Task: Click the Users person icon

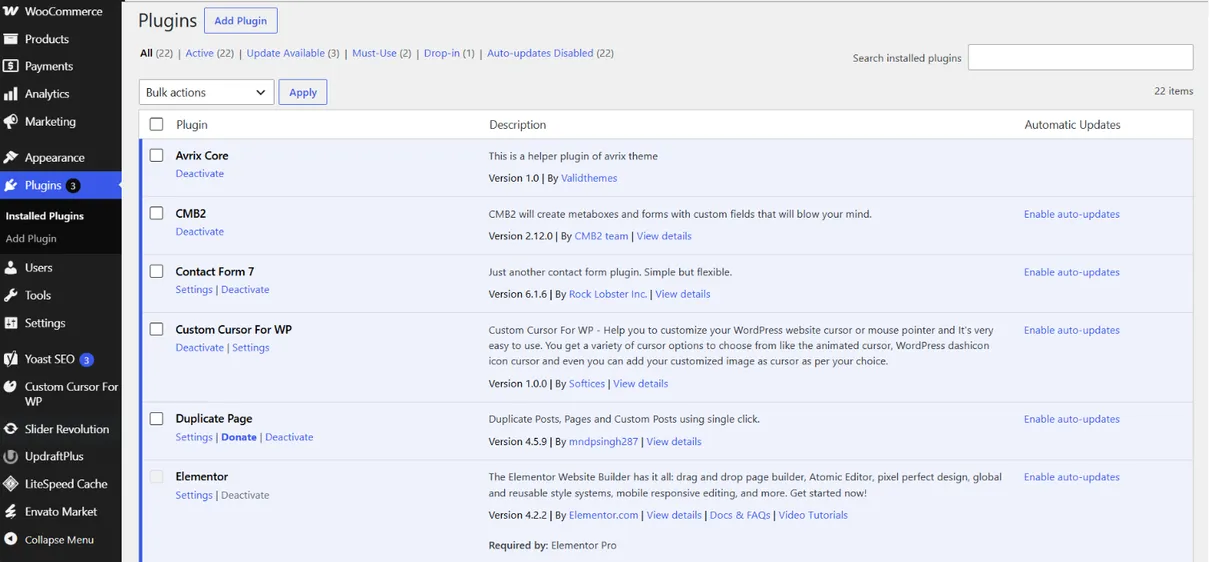Action: coord(11,268)
